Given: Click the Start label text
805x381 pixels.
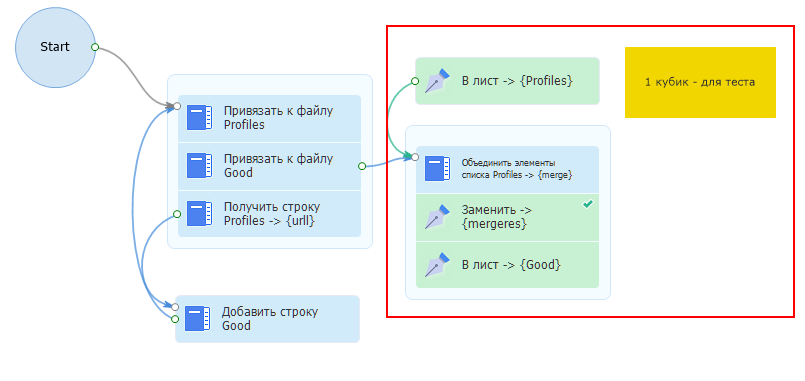Looking at the screenshot, I should coord(55,47).
